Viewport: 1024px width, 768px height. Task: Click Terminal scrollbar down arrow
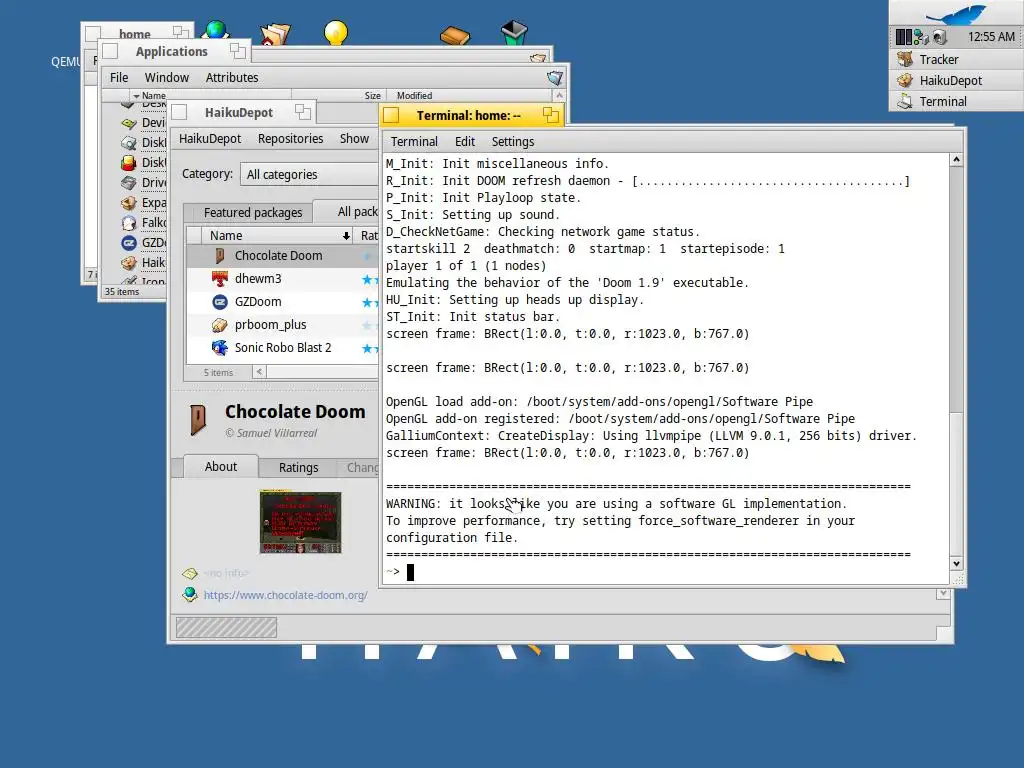tap(956, 564)
